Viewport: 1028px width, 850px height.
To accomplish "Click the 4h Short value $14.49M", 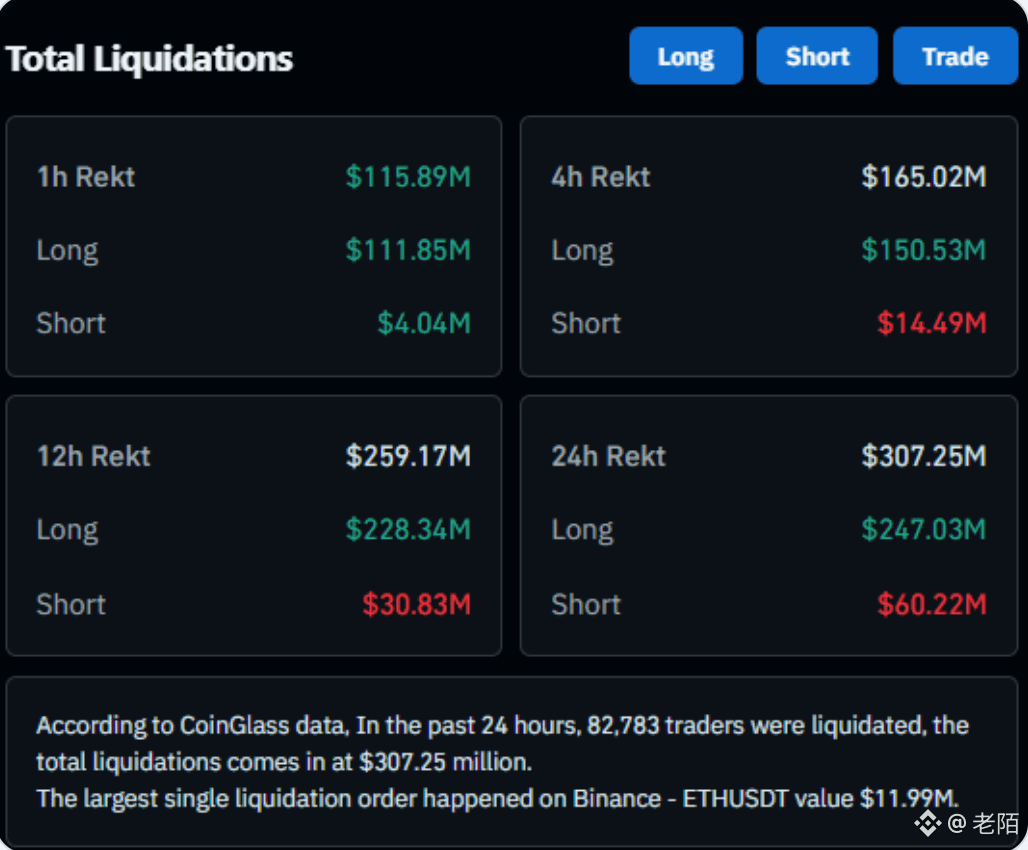I will (x=932, y=323).
